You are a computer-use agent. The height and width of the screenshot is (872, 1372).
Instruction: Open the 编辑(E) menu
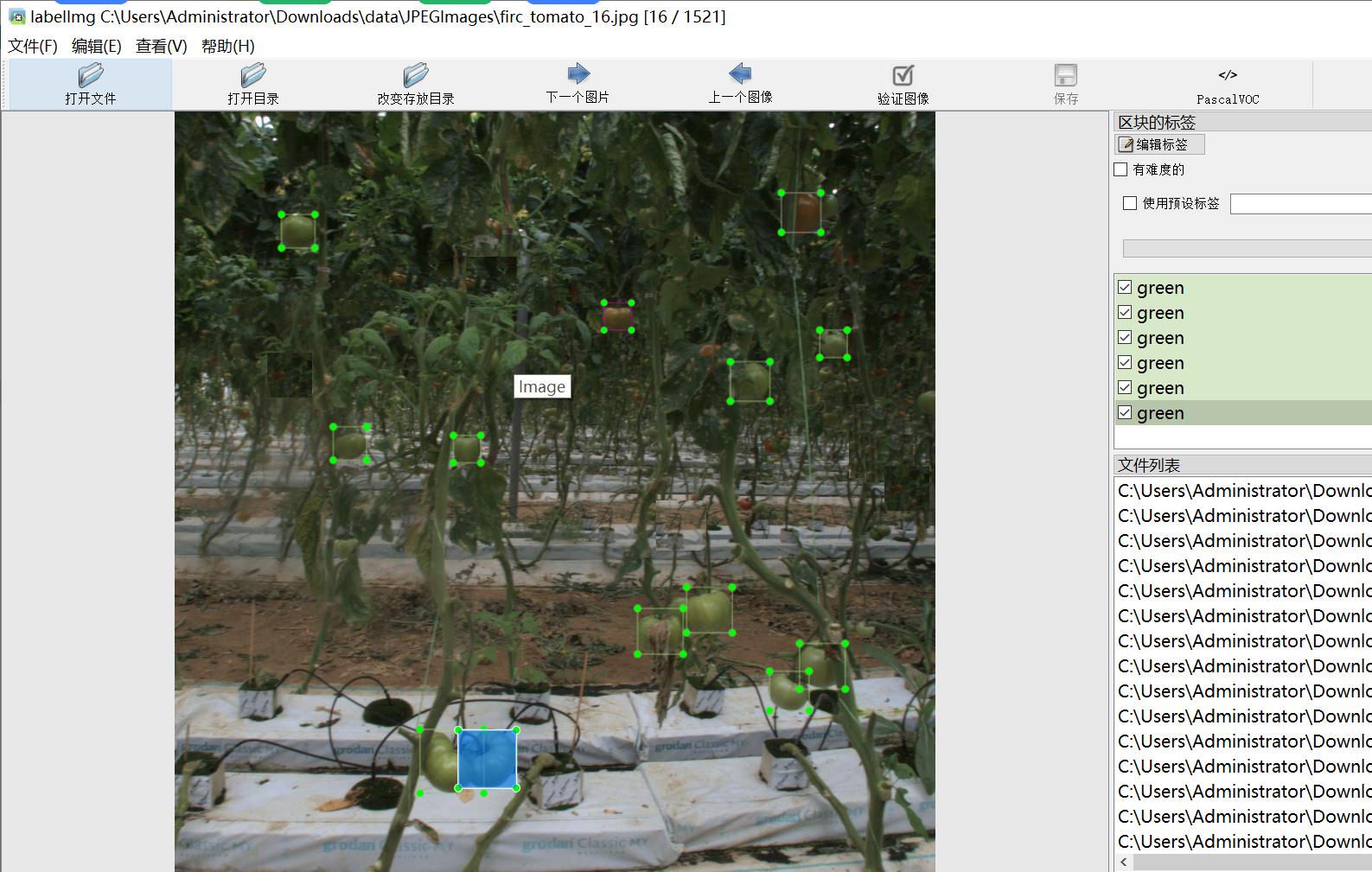(97, 47)
